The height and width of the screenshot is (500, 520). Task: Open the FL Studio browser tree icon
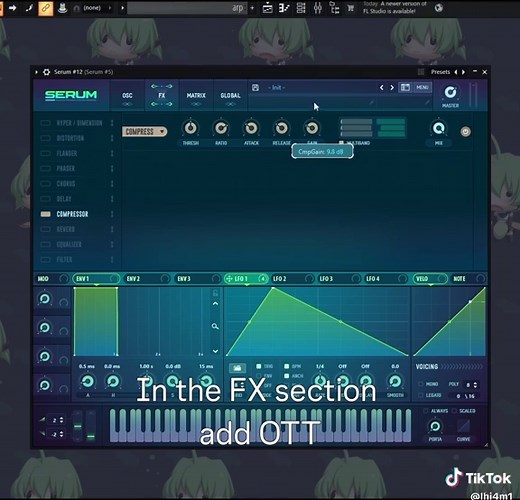[x=334, y=8]
